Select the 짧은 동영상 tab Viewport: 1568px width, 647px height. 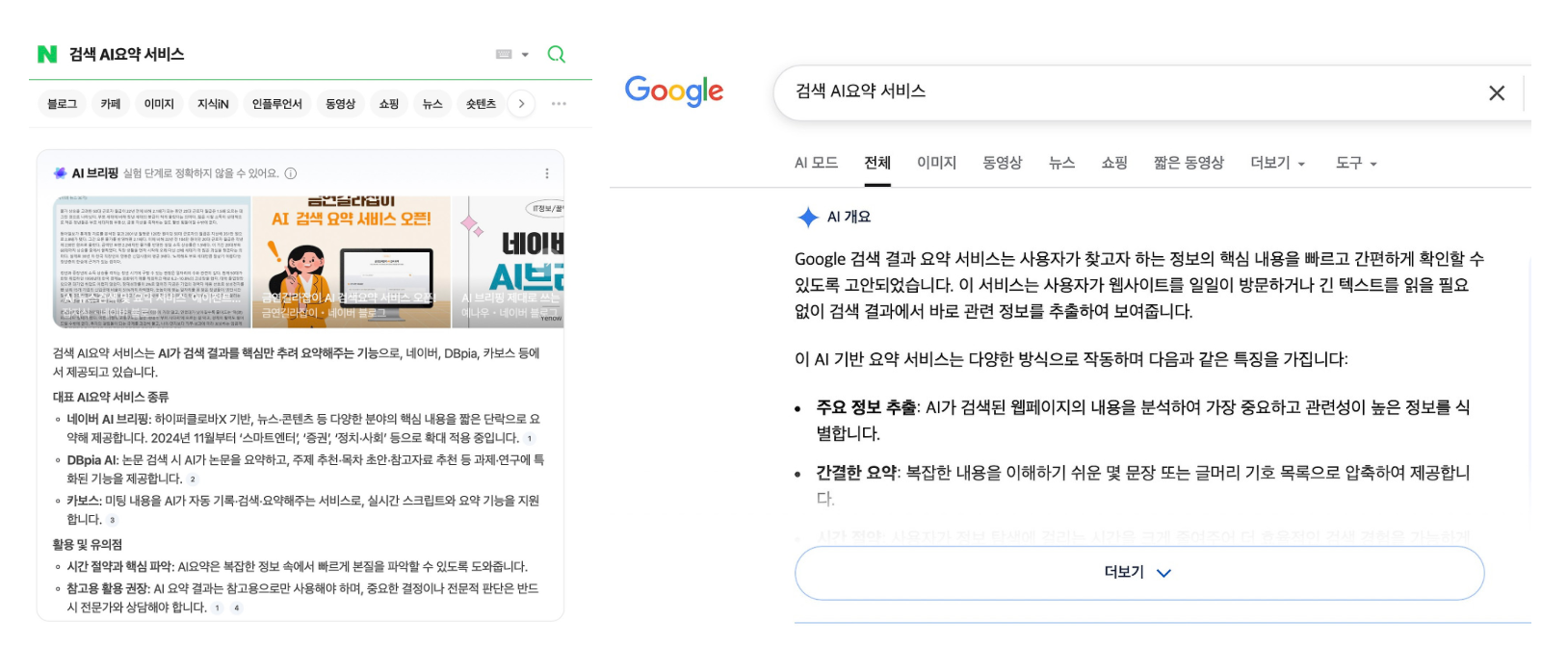coord(1189,163)
